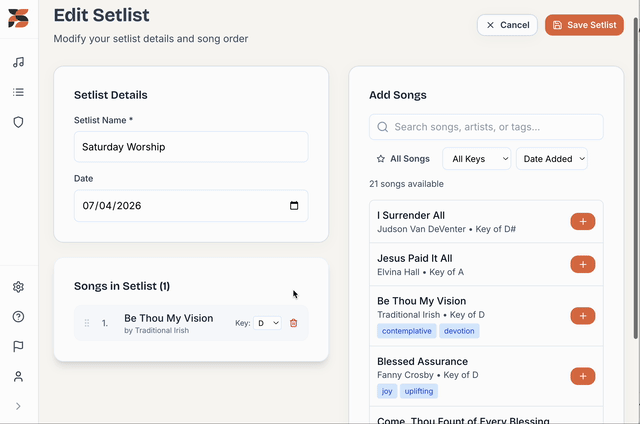640x424 pixels.
Task: Click the page vertical scrollbar
Action: point(636,178)
